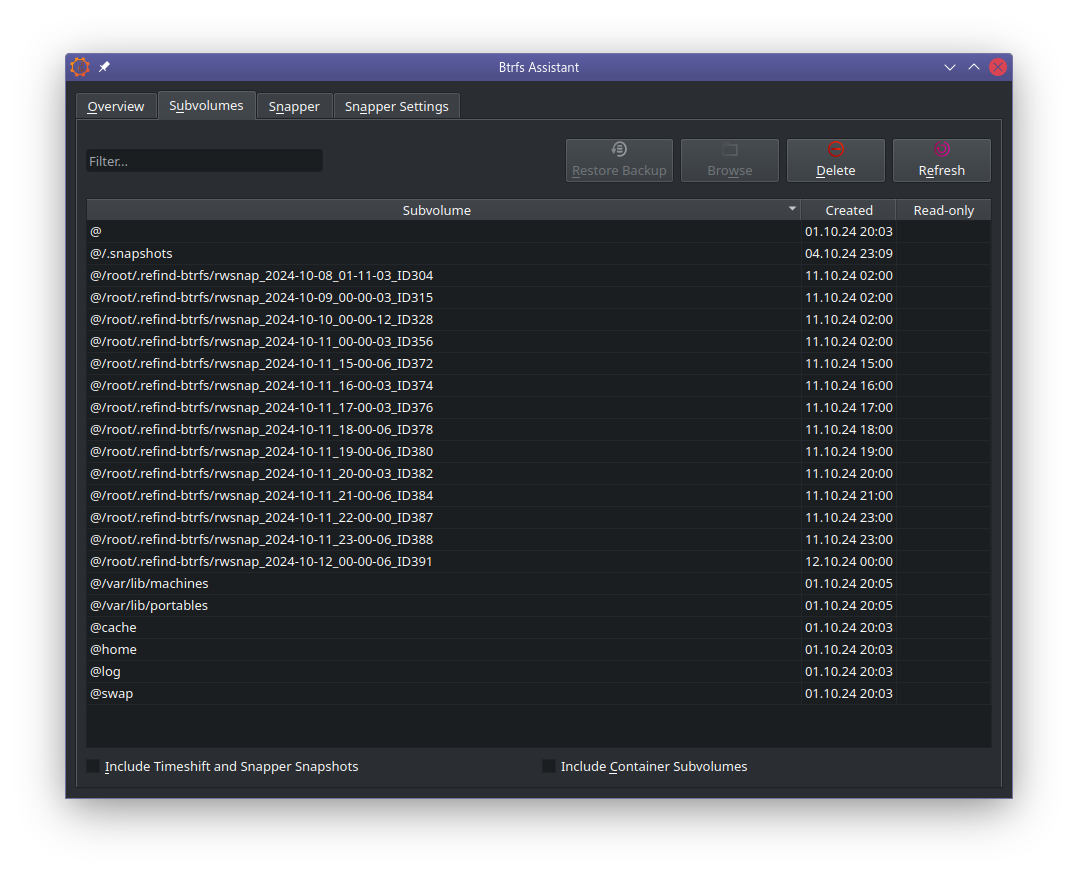Click created date 04.10.24 23:09
Image resolution: width=1078 pixels, height=876 pixels.
point(848,254)
